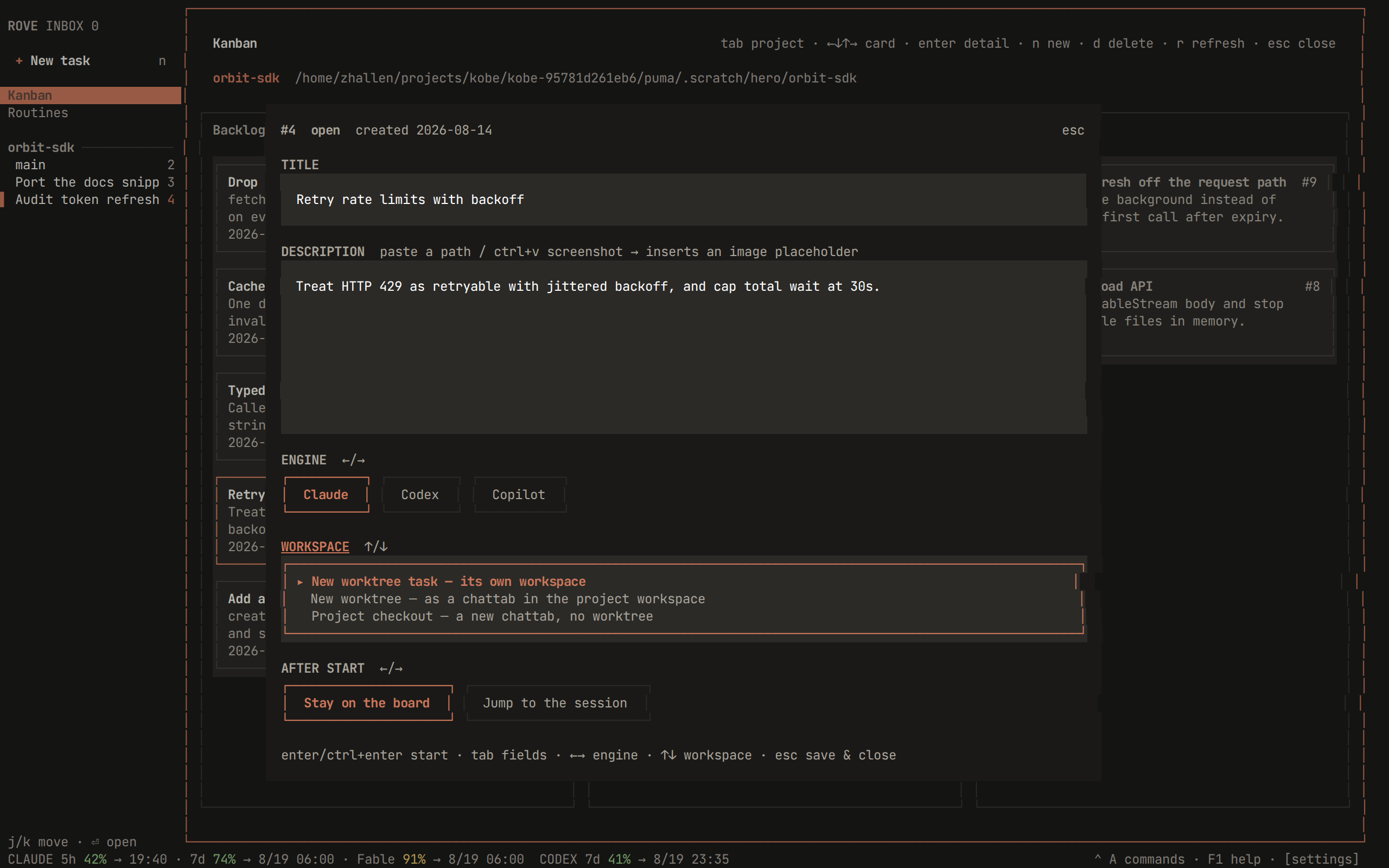Click '^A commands' in the status bar

click(1139, 859)
